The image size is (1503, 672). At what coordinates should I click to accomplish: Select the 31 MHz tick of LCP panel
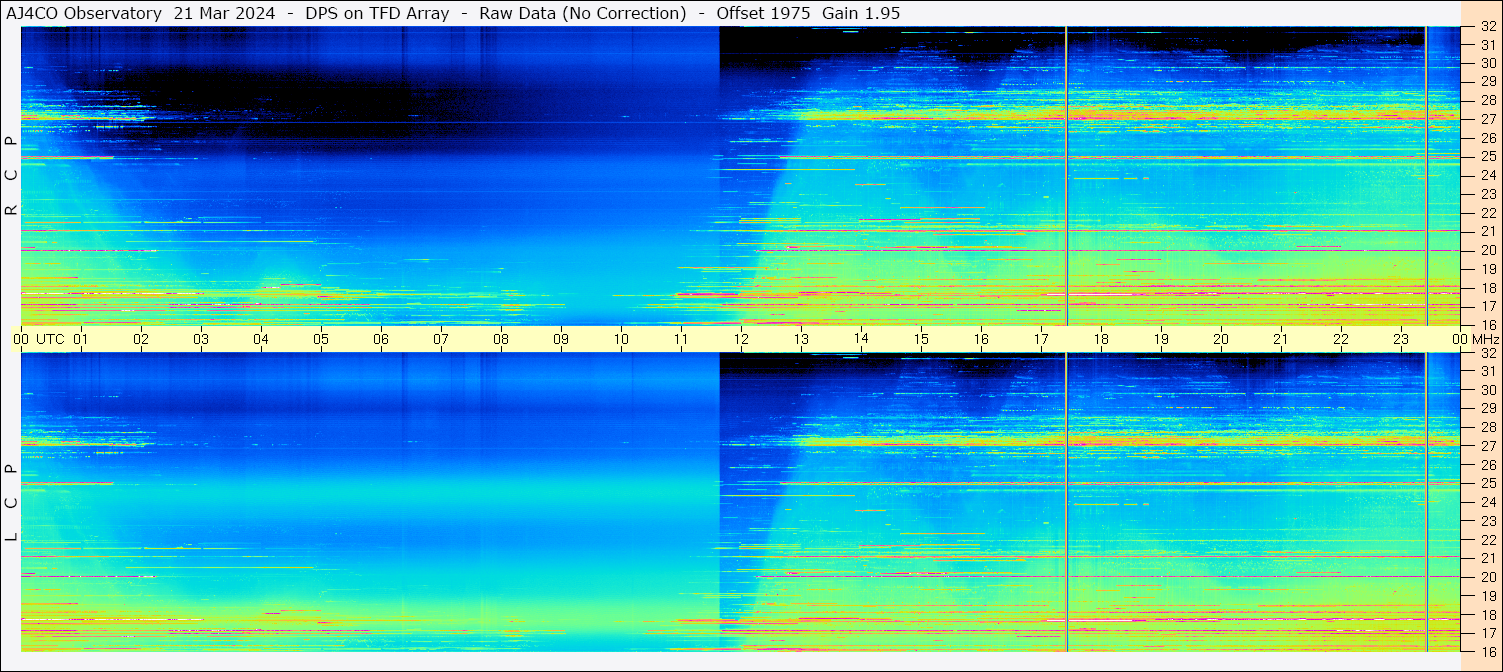pos(1488,372)
